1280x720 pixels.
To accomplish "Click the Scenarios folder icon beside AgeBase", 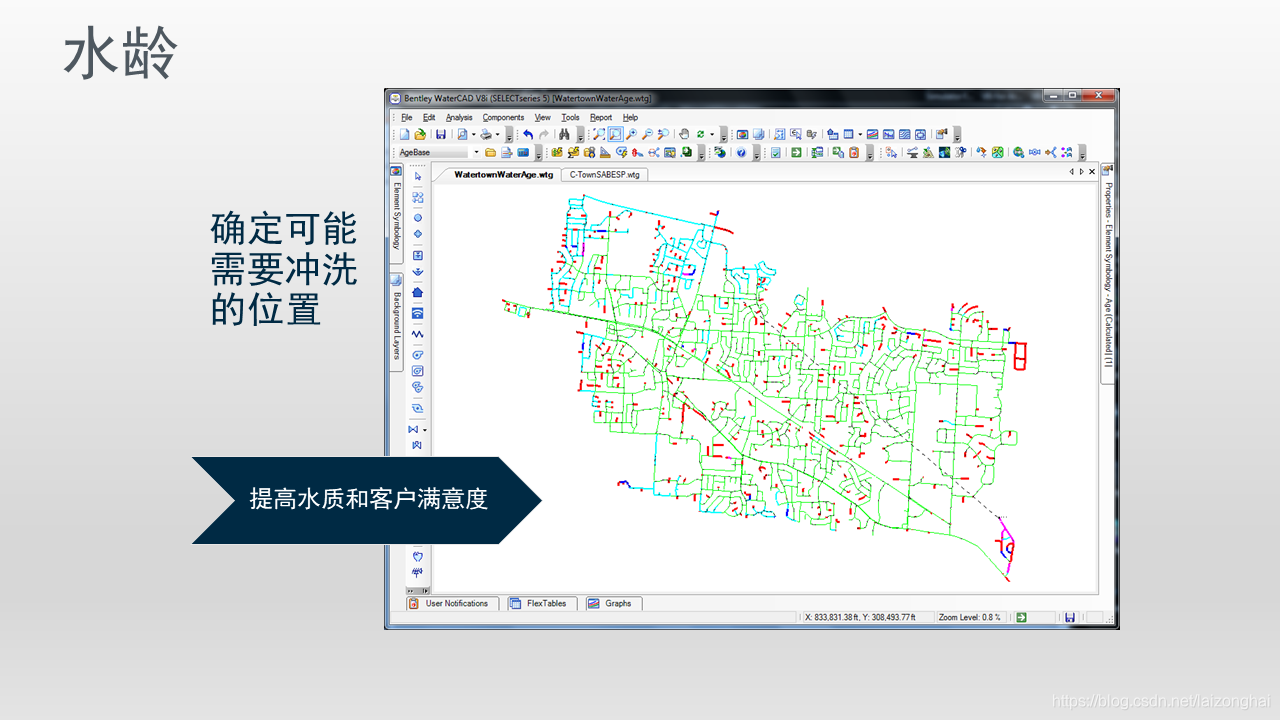I will click(x=490, y=153).
